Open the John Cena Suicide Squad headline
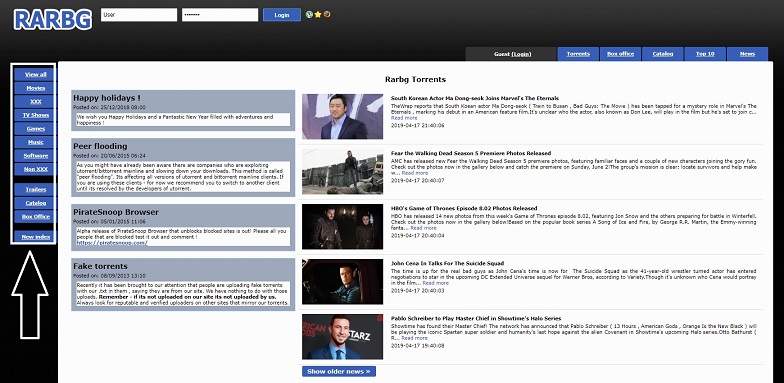This screenshot has width=784, height=383. 448,264
